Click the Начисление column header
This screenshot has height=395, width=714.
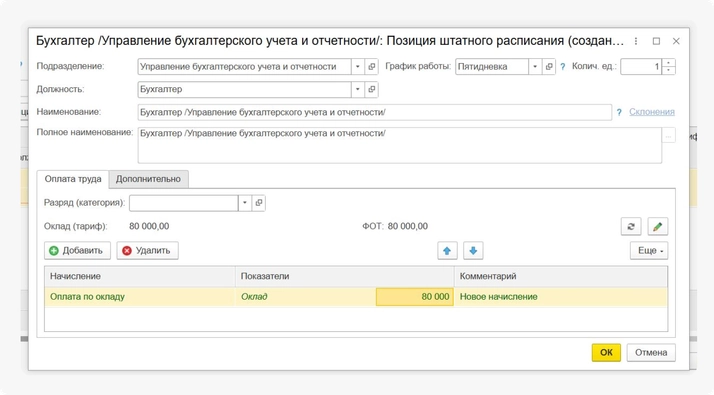tap(140, 276)
